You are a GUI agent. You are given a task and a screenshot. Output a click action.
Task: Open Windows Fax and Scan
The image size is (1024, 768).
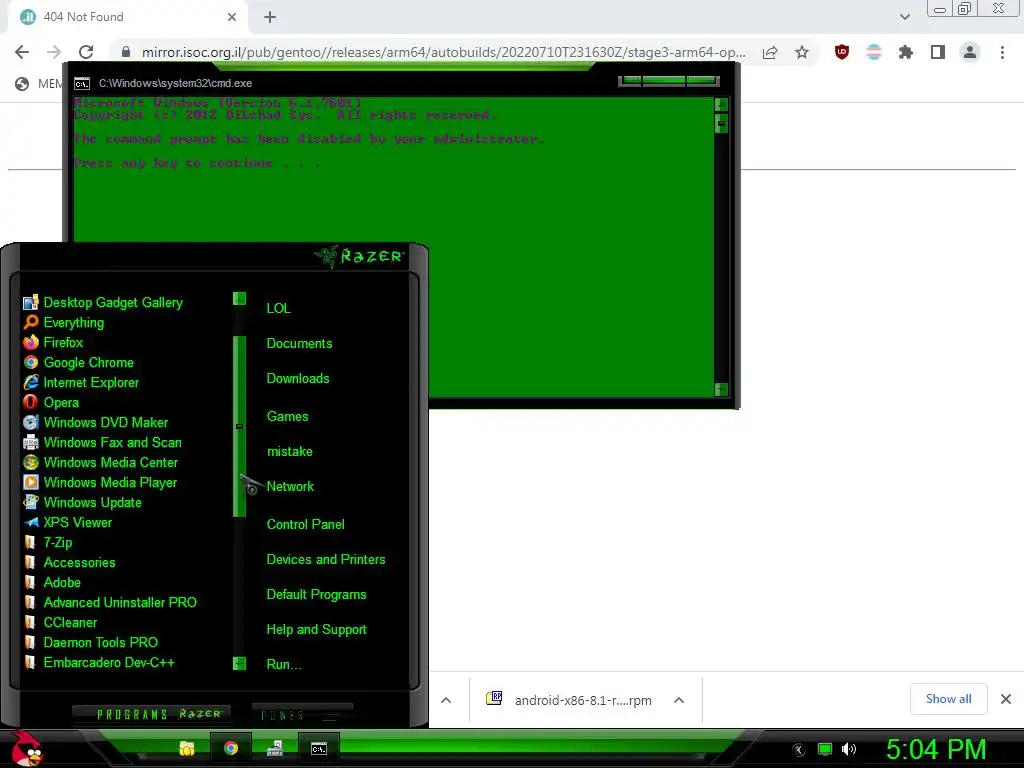(103, 443)
